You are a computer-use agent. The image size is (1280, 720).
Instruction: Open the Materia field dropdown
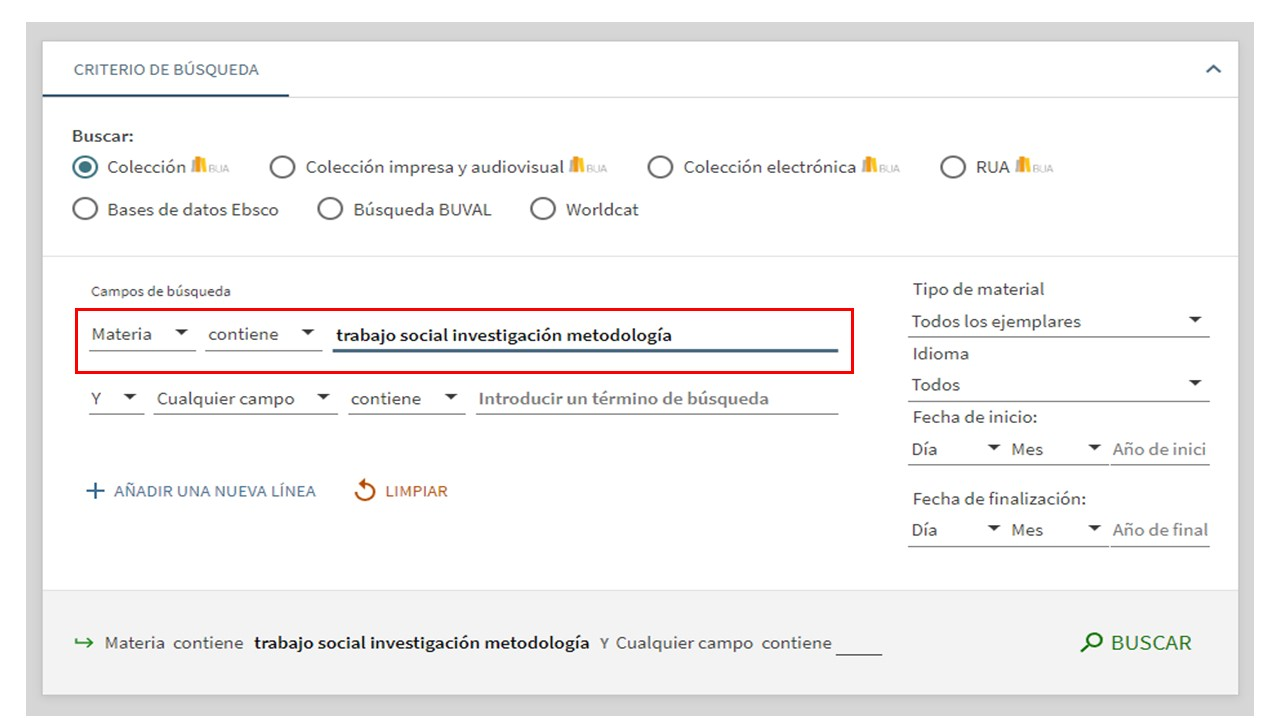(x=141, y=334)
